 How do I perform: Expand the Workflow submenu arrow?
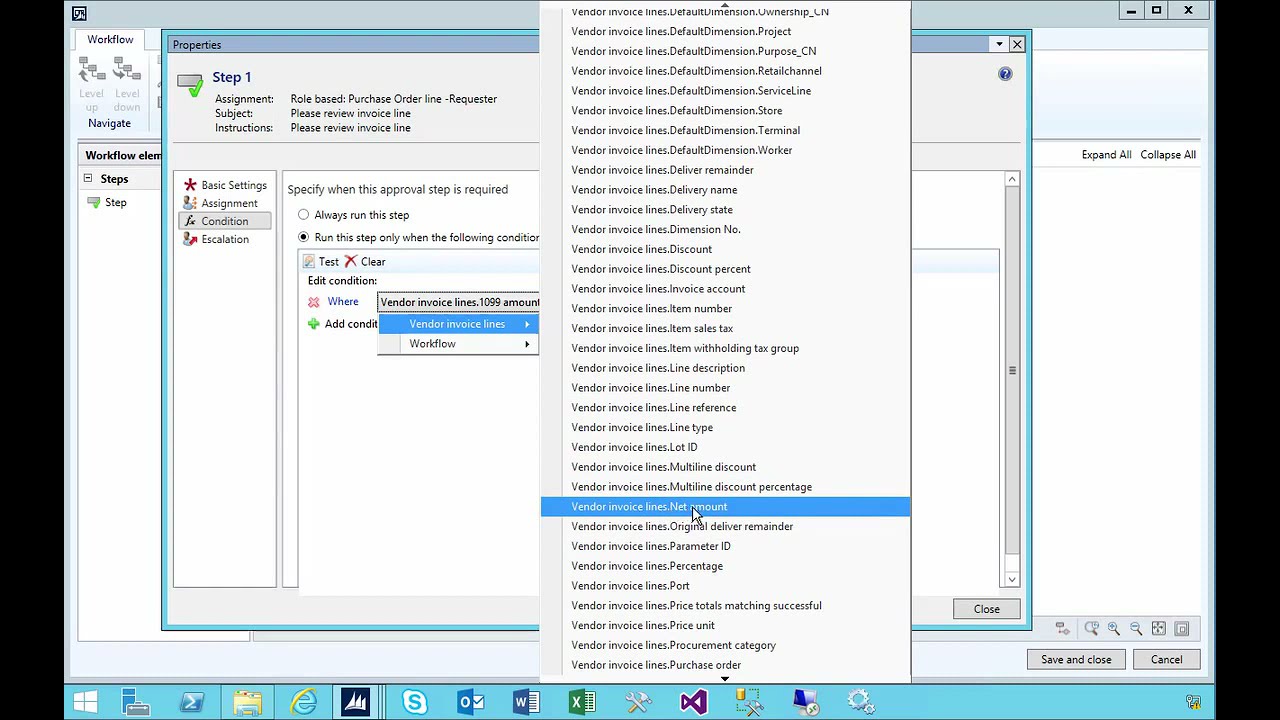[x=527, y=344]
